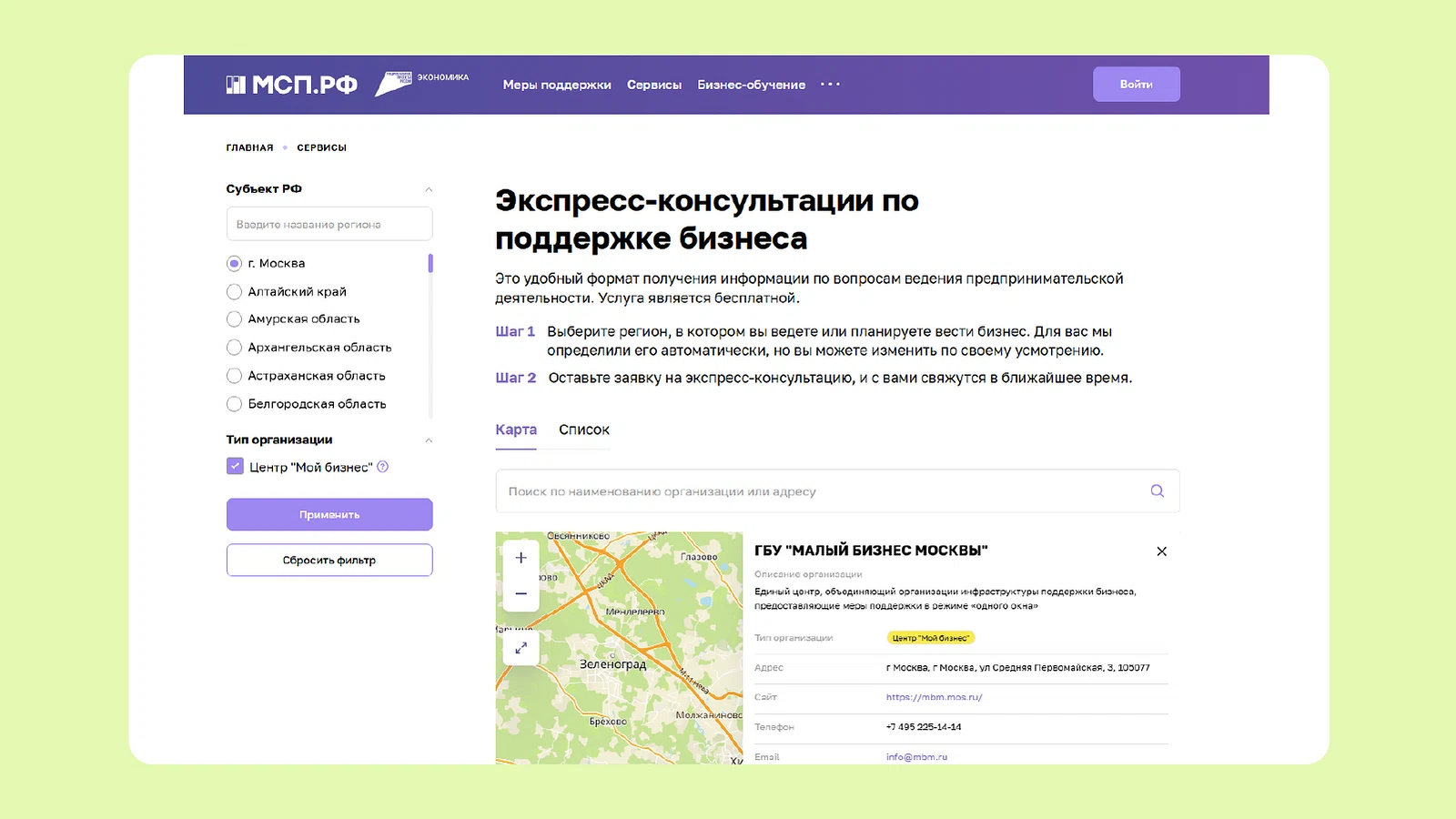This screenshot has height=819, width=1456.
Task: Open Сервисы menu item
Action: tap(654, 85)
